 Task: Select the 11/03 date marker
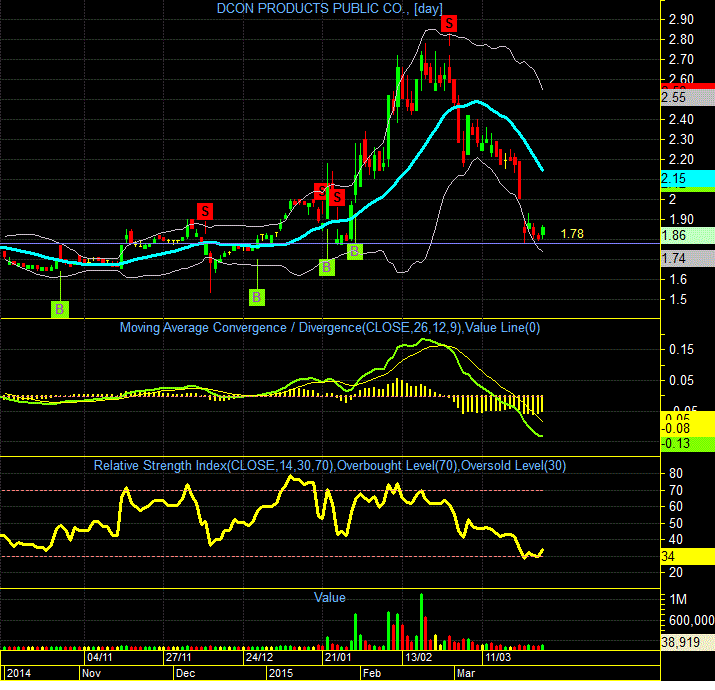click(x=498, y=658)
